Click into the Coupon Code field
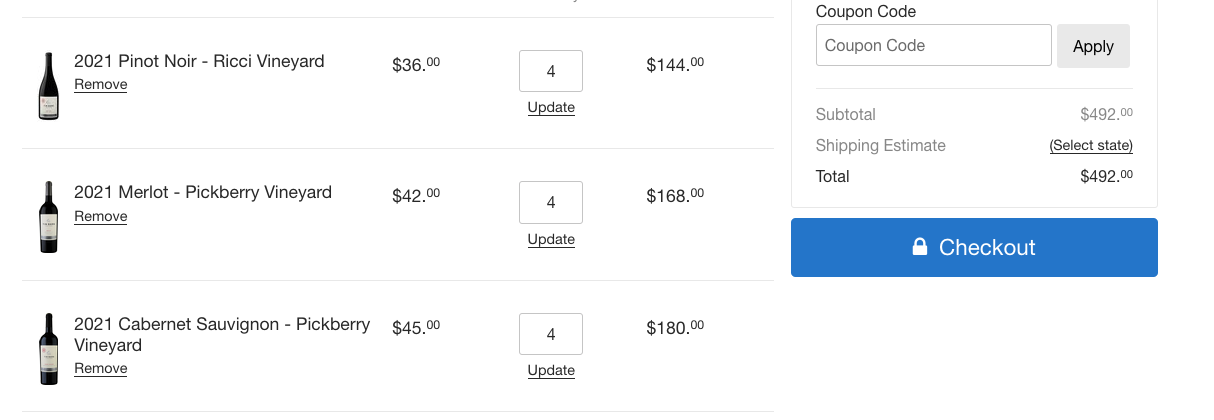 point(933,45)
